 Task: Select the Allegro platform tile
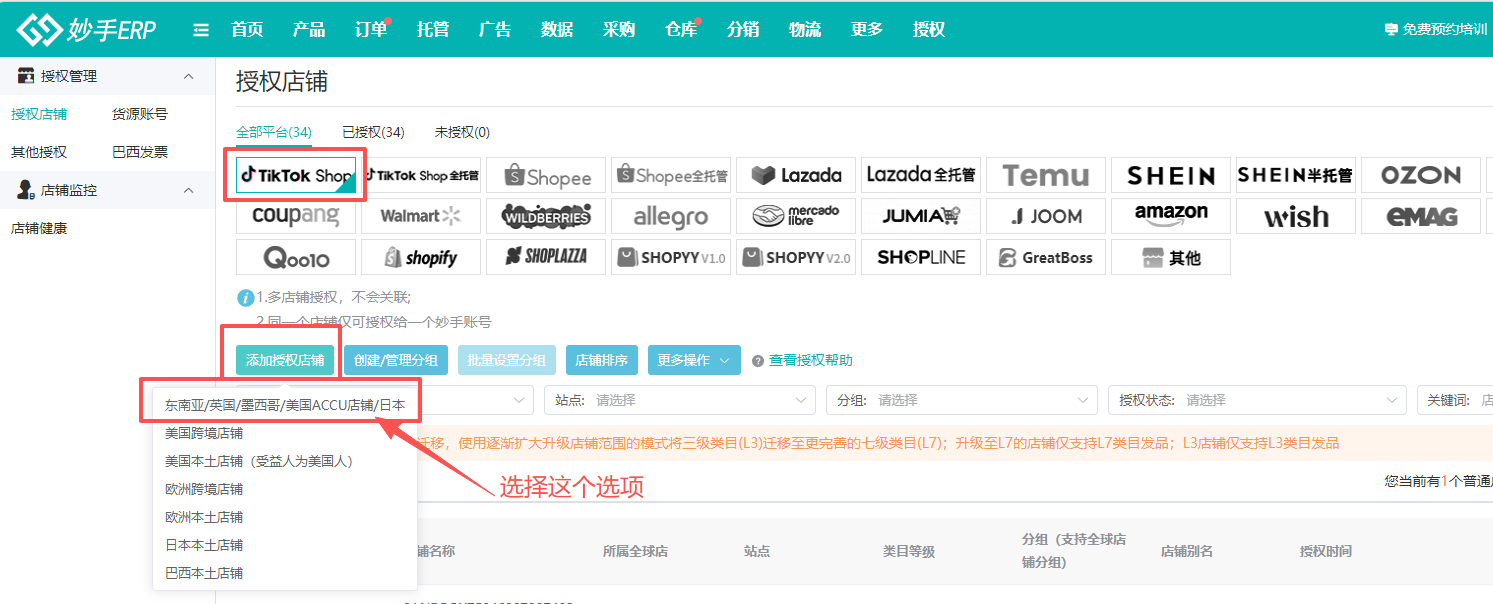[x=671, y=216]
